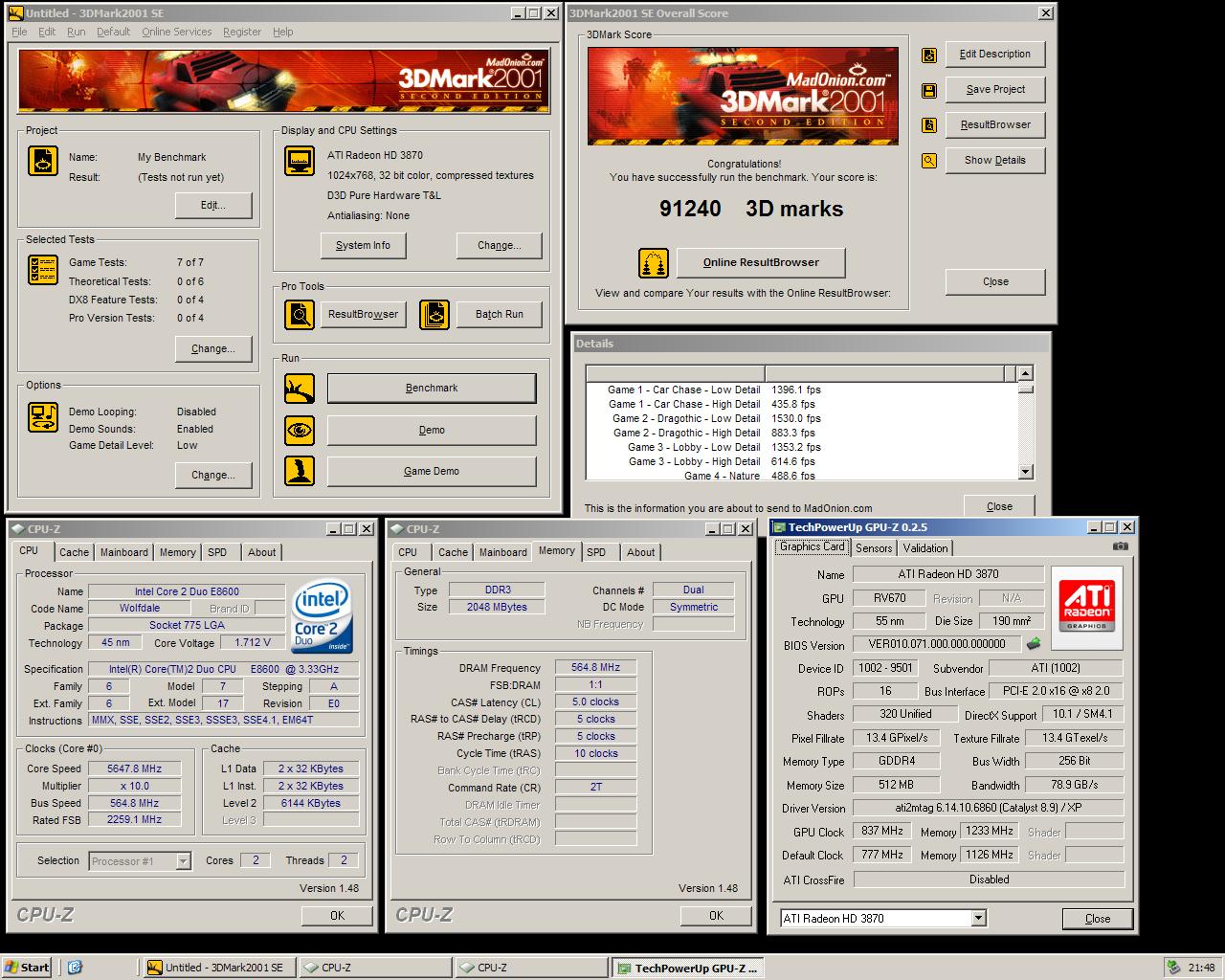
Task: Click the 91240 3D marks score text
Action: (x=751, y=209)
